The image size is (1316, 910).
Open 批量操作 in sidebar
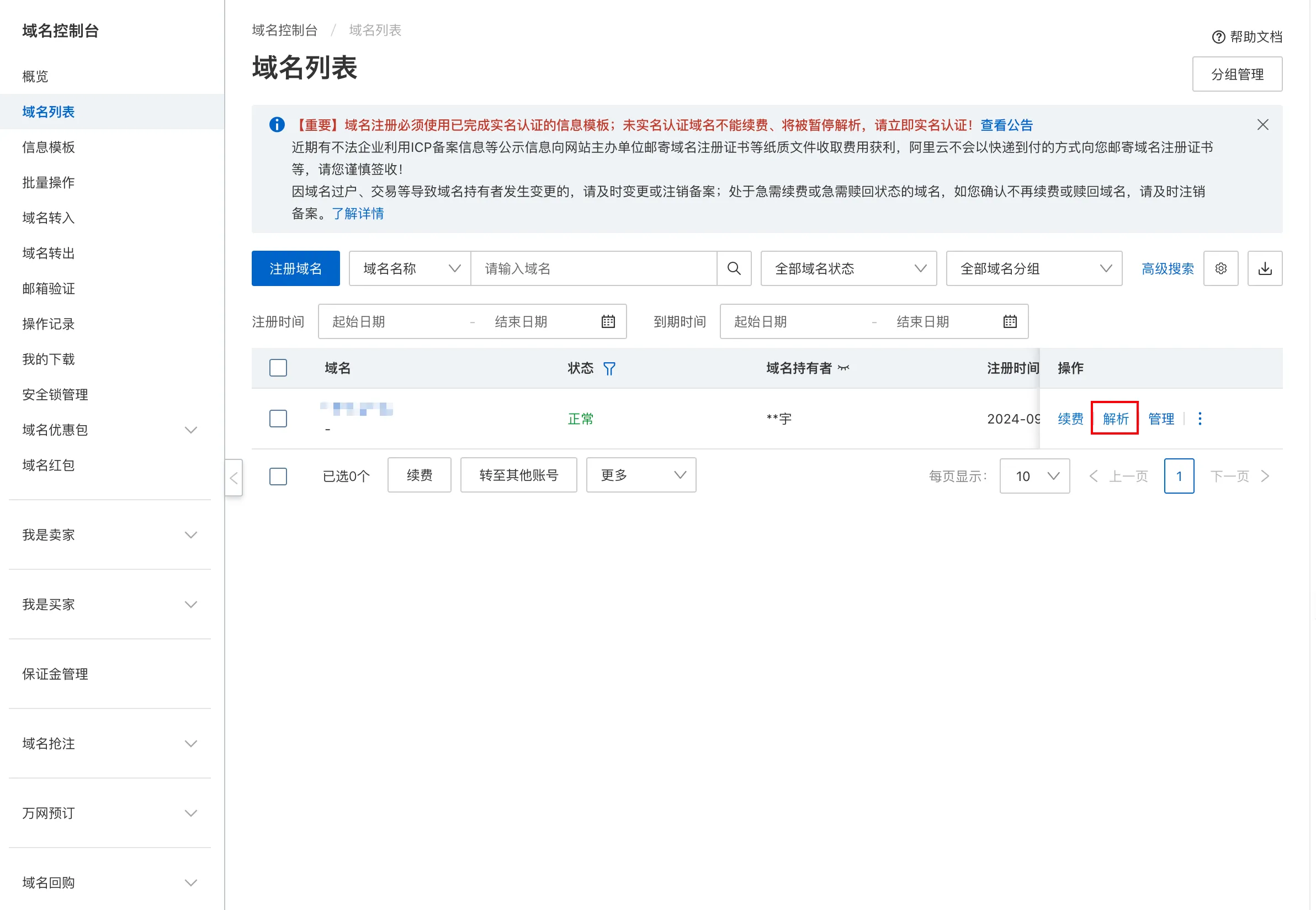pyautogui.click(x=49, y=182)
